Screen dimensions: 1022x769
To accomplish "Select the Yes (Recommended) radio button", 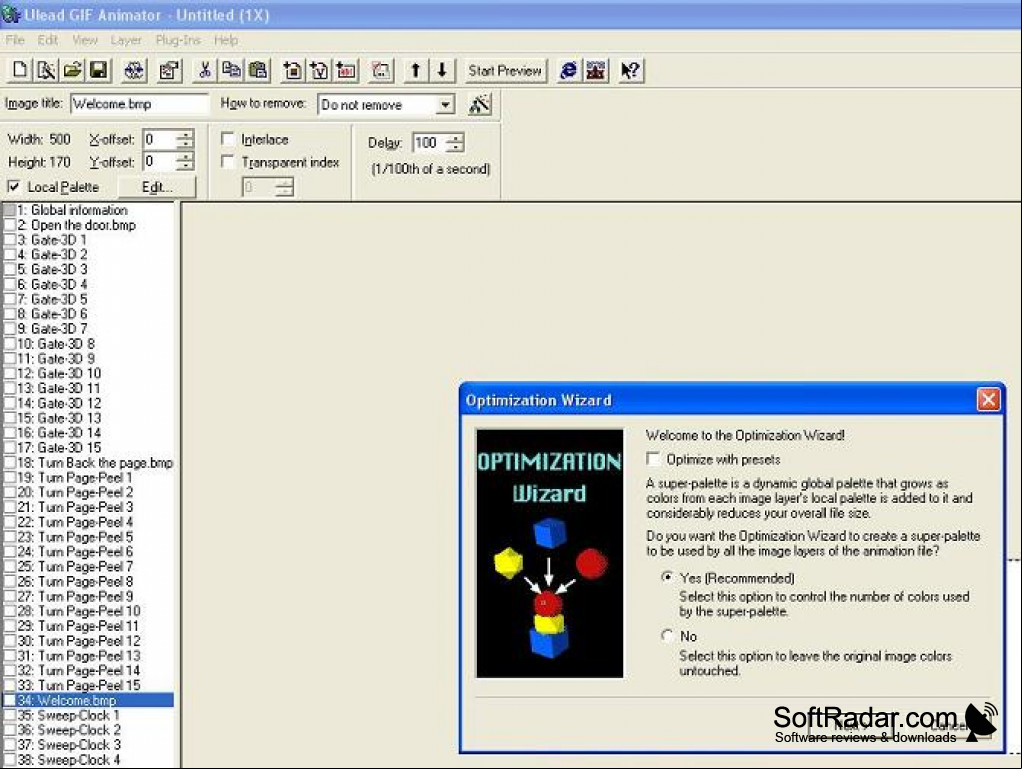I will [667, 577].
